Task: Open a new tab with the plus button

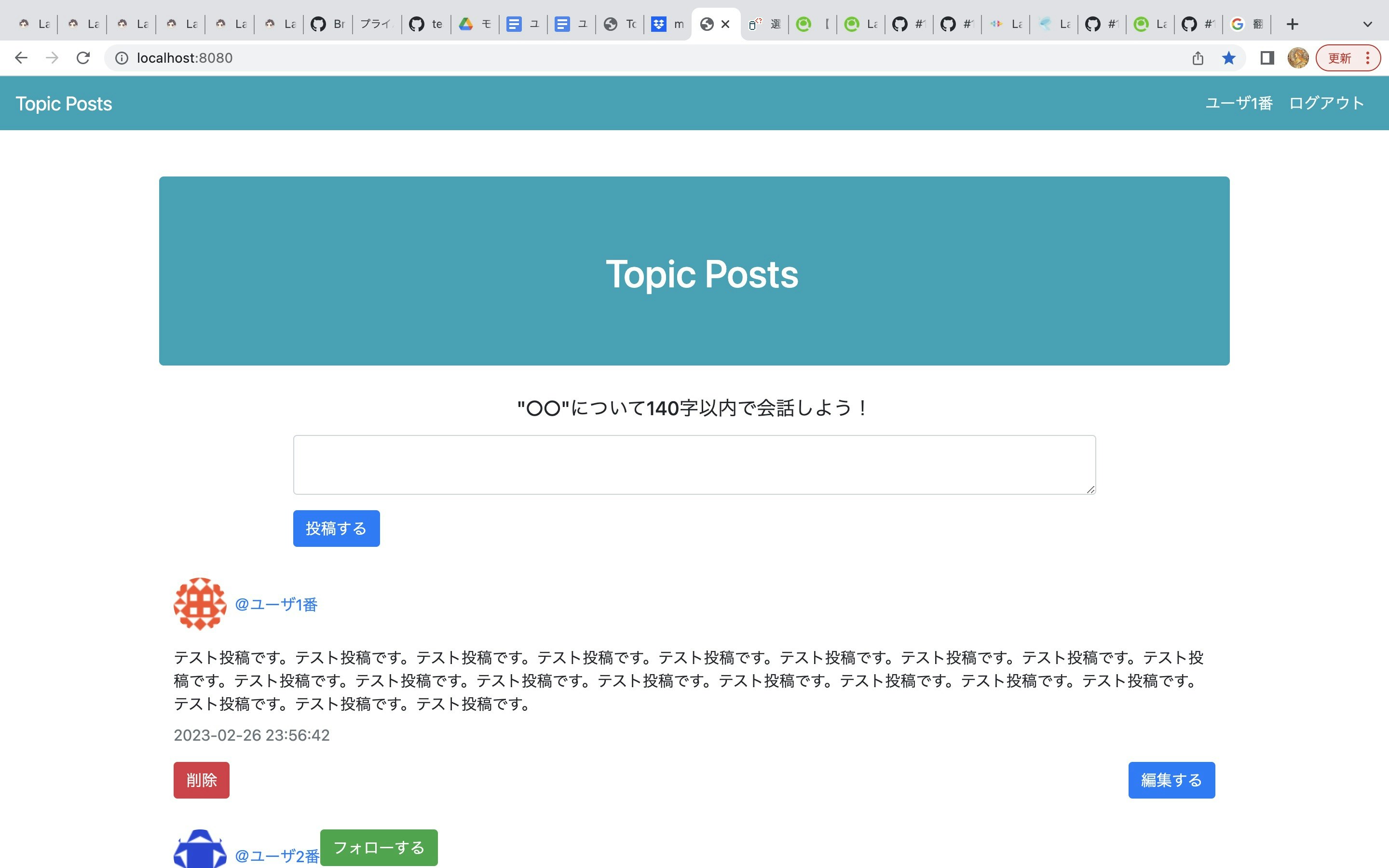Action: click(1292, 24)
